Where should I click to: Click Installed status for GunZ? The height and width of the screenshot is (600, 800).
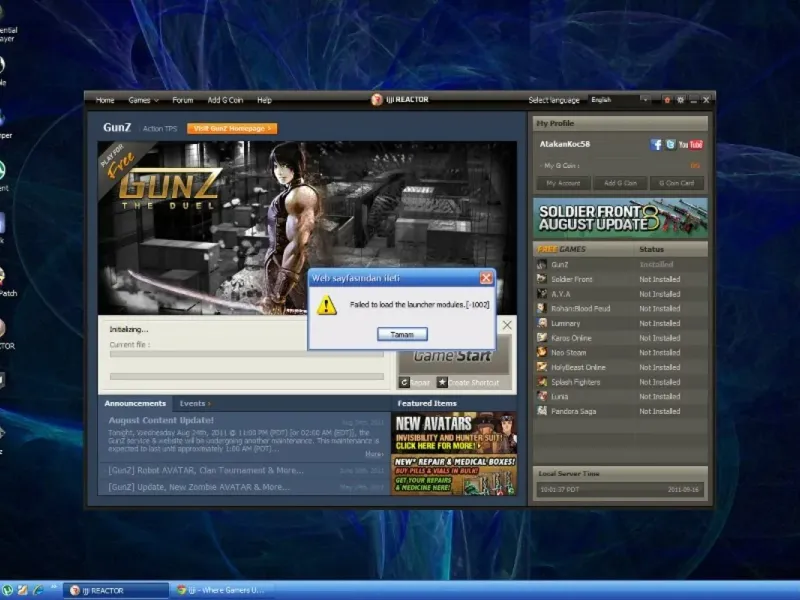(656, 264)
